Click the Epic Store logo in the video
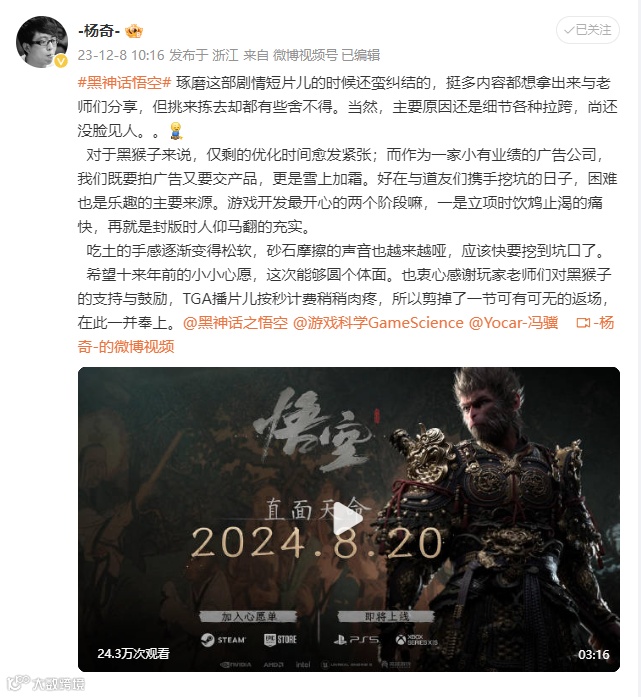This screenshot has height=697, width=641. tap(280, 640)
